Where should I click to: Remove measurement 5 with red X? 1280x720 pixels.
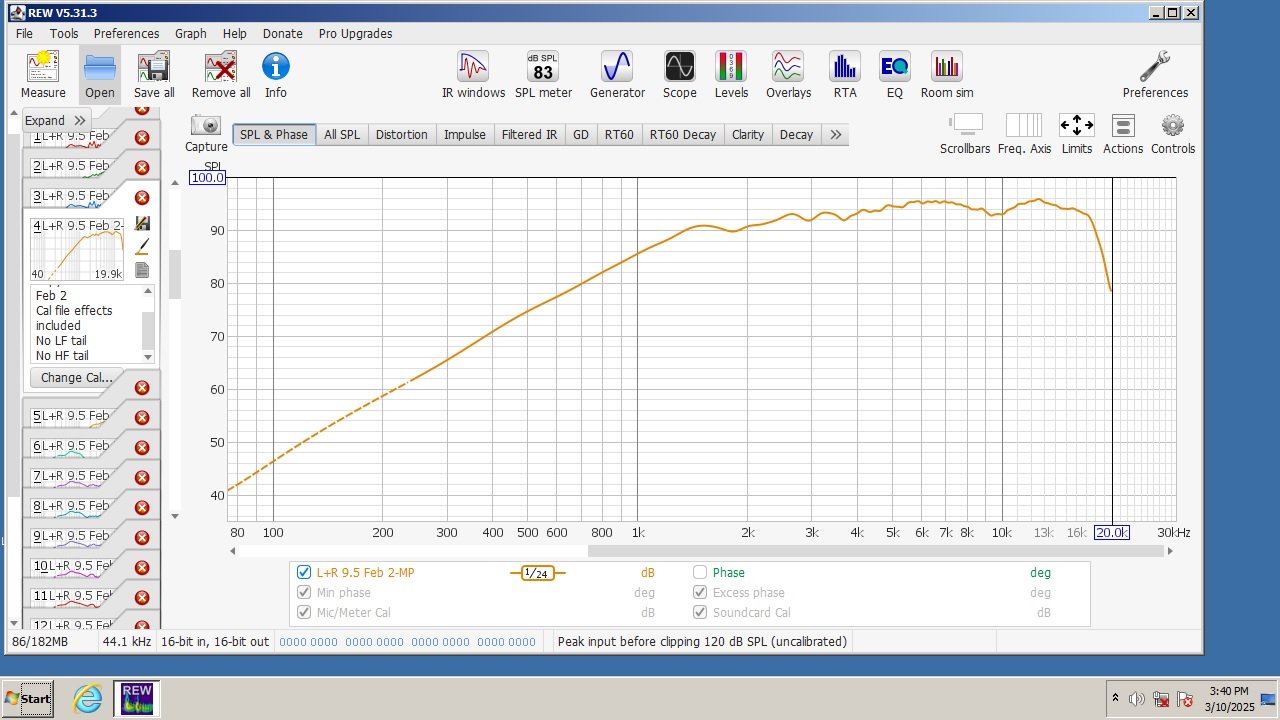click(142, 417)
